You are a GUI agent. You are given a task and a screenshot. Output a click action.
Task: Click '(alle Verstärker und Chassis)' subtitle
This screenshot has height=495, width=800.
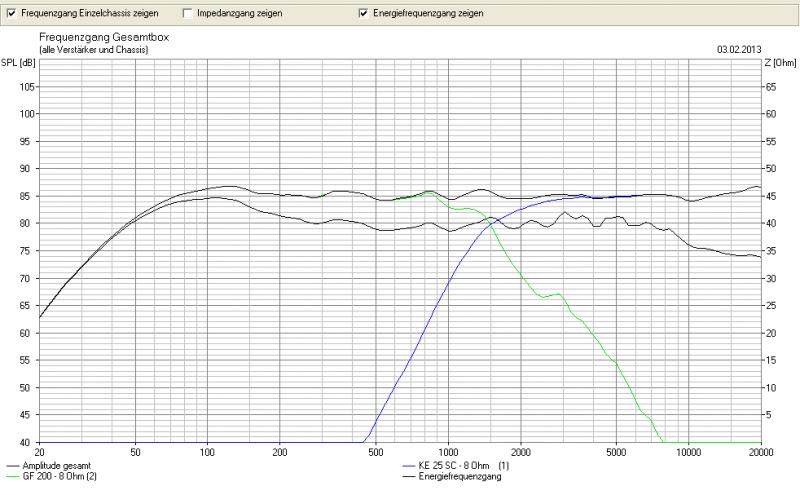[94, 50]
